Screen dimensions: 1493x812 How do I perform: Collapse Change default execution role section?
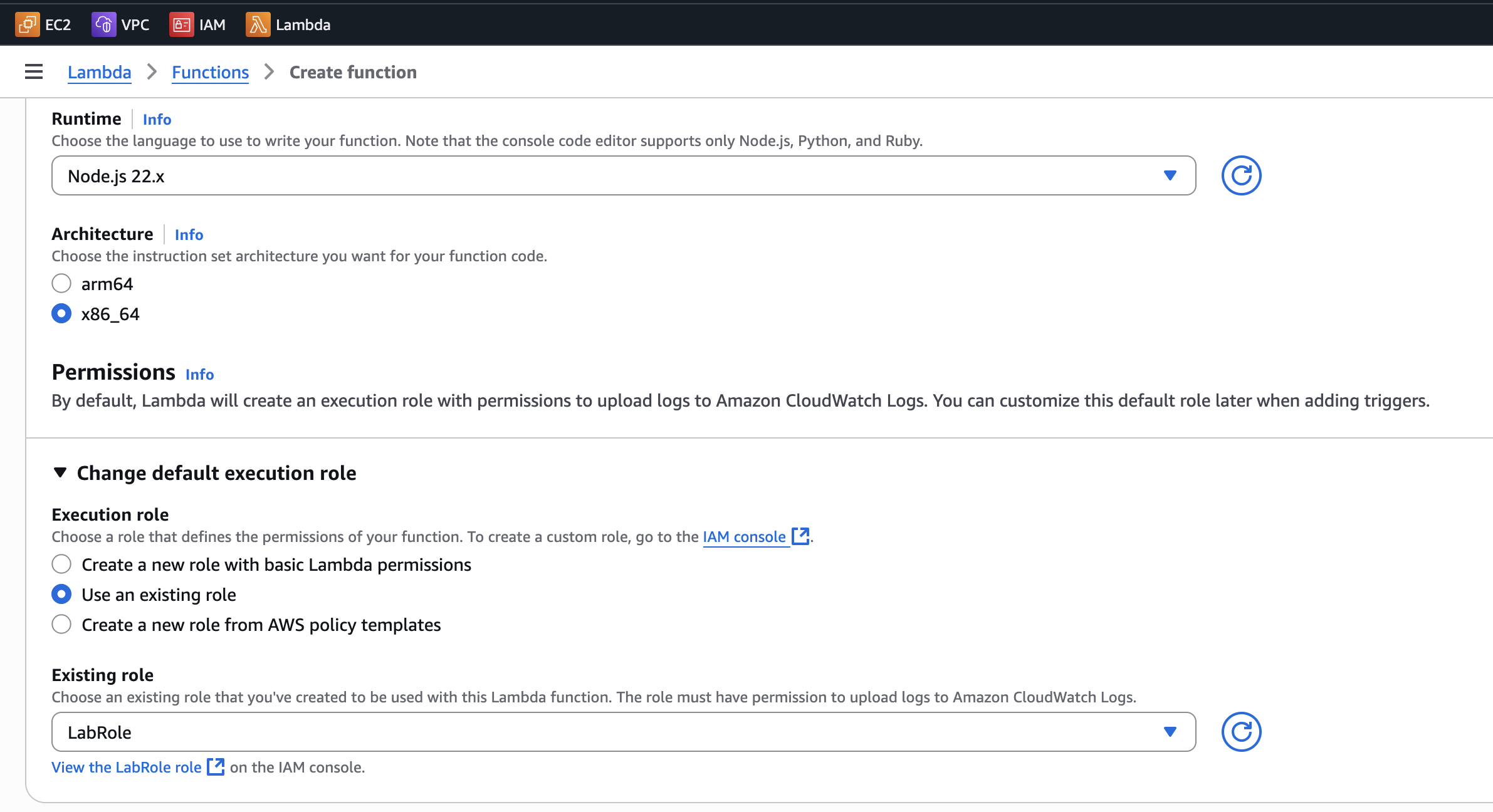click(60, 472)
